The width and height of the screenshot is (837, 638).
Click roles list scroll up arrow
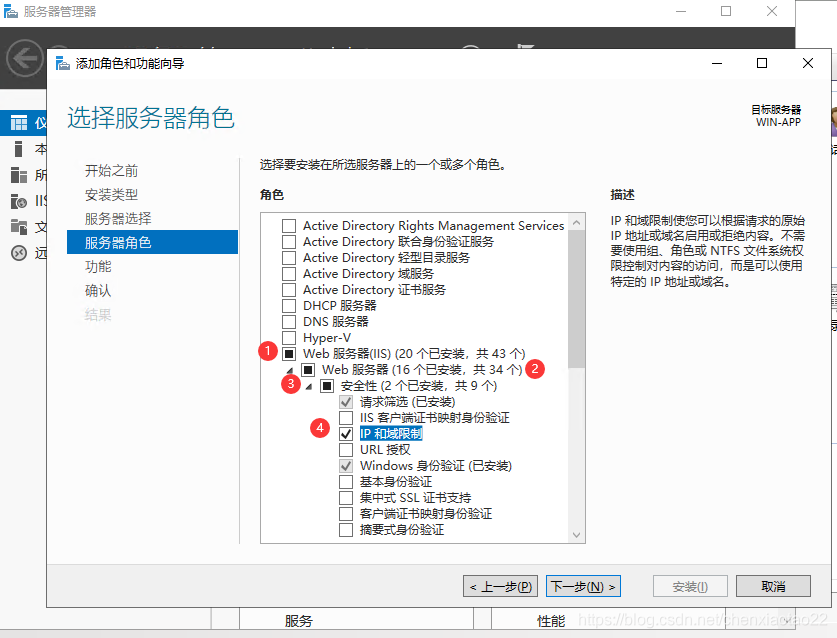click(x=577, y=222)
